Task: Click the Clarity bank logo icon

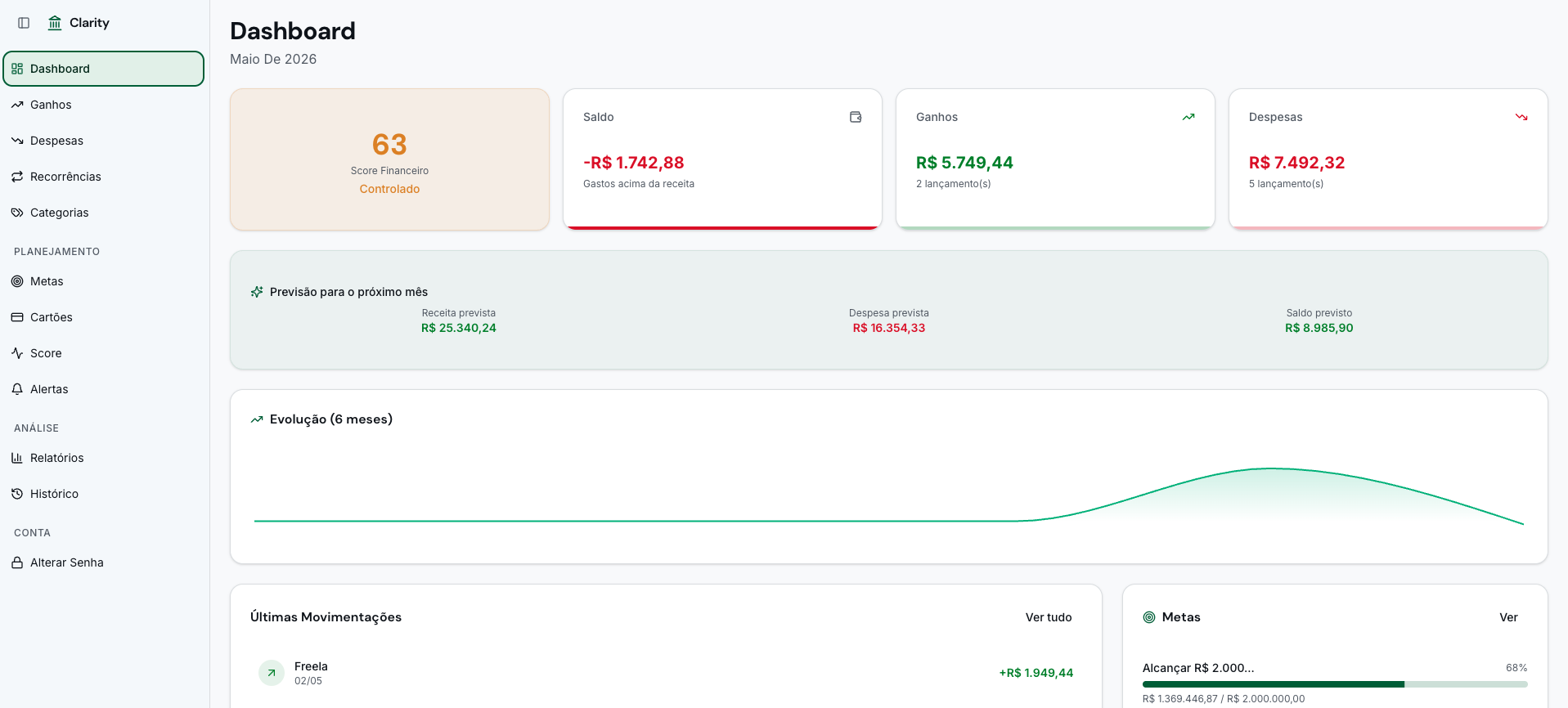Action: click(x=55, y=23)
